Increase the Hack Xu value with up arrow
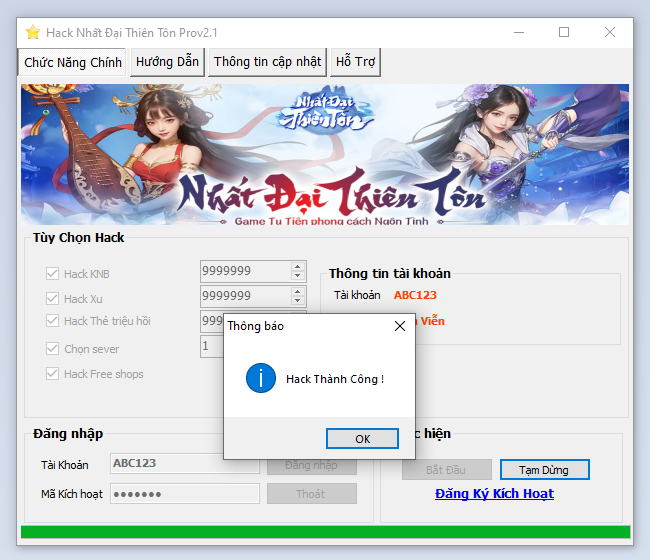This screenshot has height=560, width=650. pyautogui.click(x=298, y=291)
